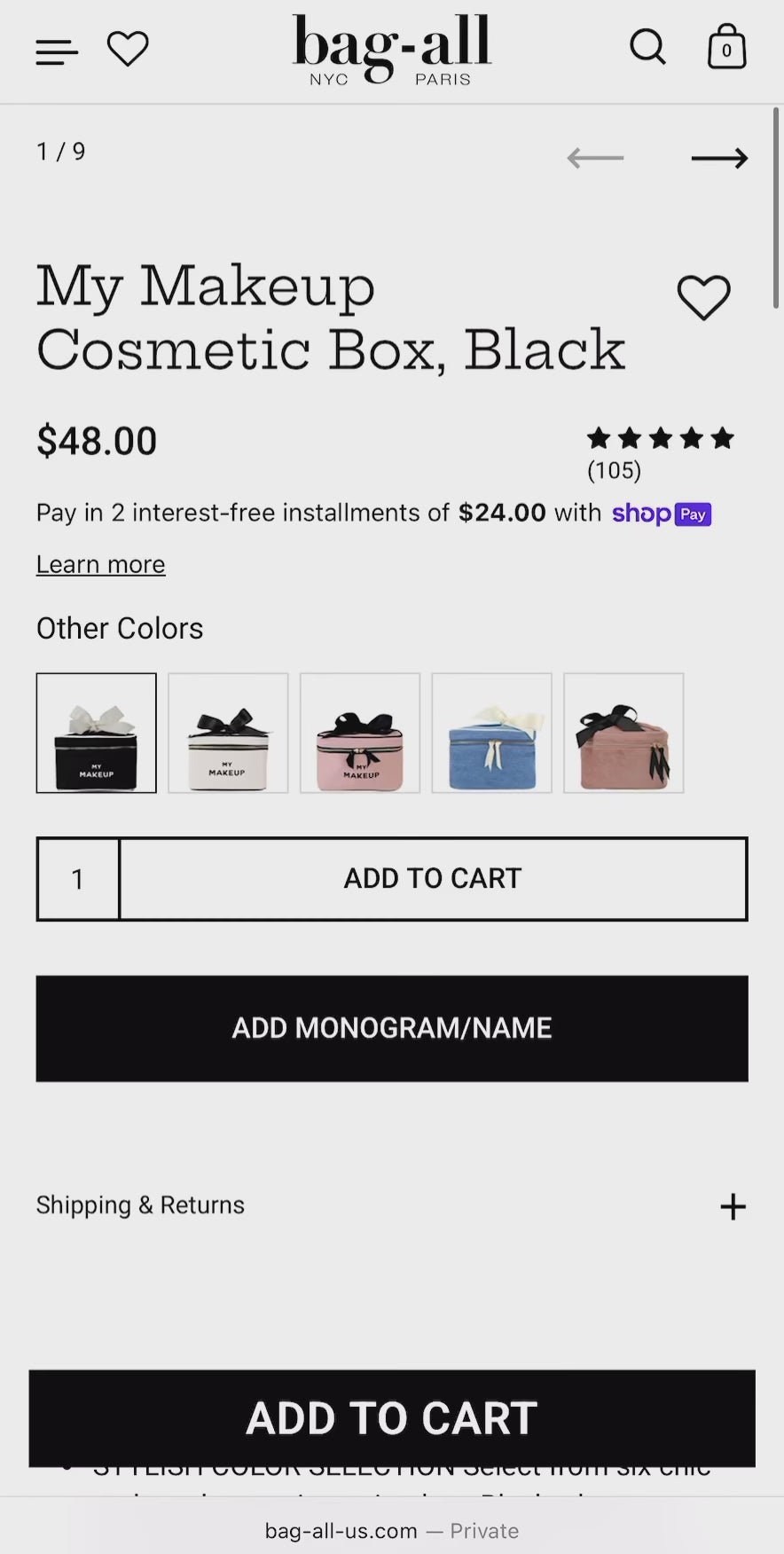784x1554 pixels.
Task: Choose the blue denim box swatch
Action: (x=491, y=733)
